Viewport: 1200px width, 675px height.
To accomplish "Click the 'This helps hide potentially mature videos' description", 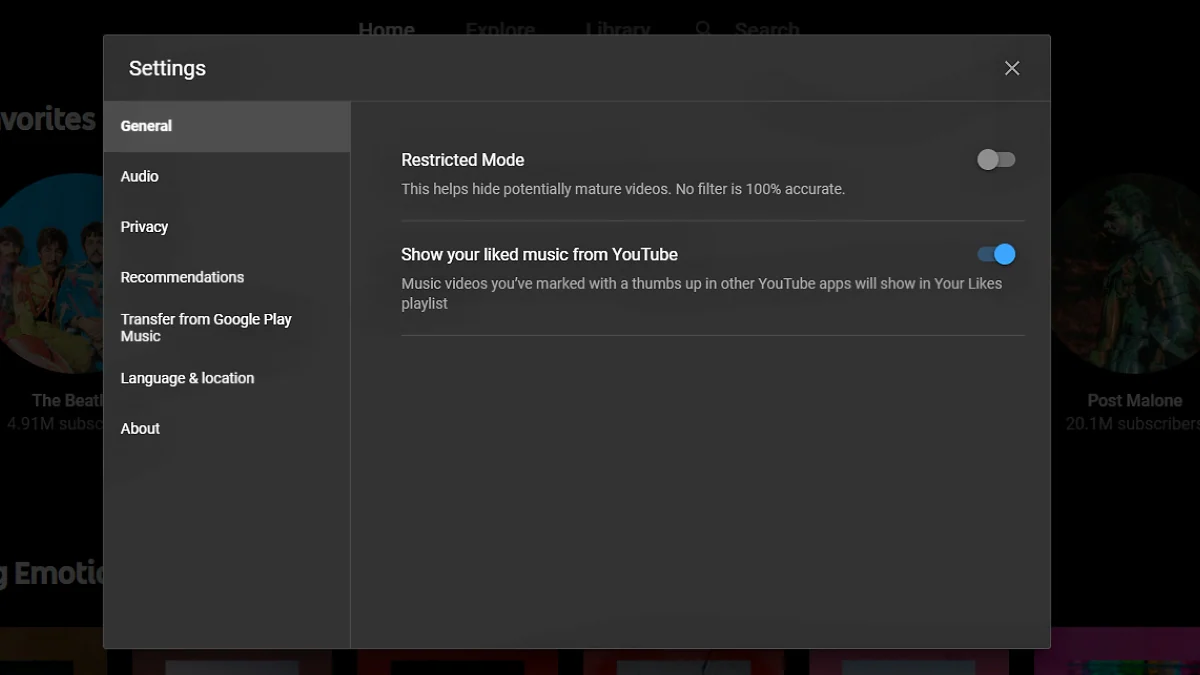I will [x=623, y=189].
